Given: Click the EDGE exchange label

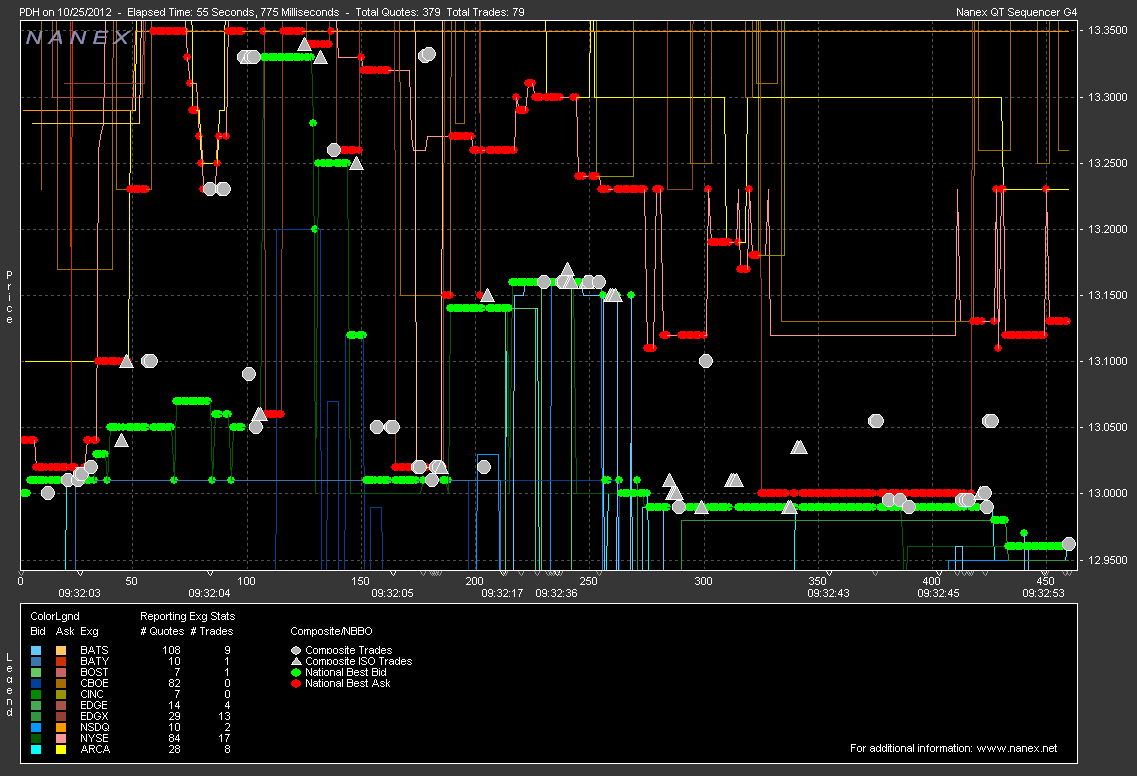Looking at the screenshot, I should tap(94, 705).
